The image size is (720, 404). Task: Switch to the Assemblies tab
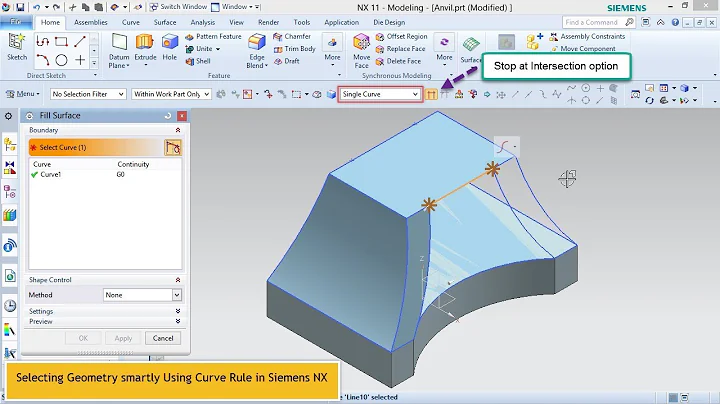90,22
